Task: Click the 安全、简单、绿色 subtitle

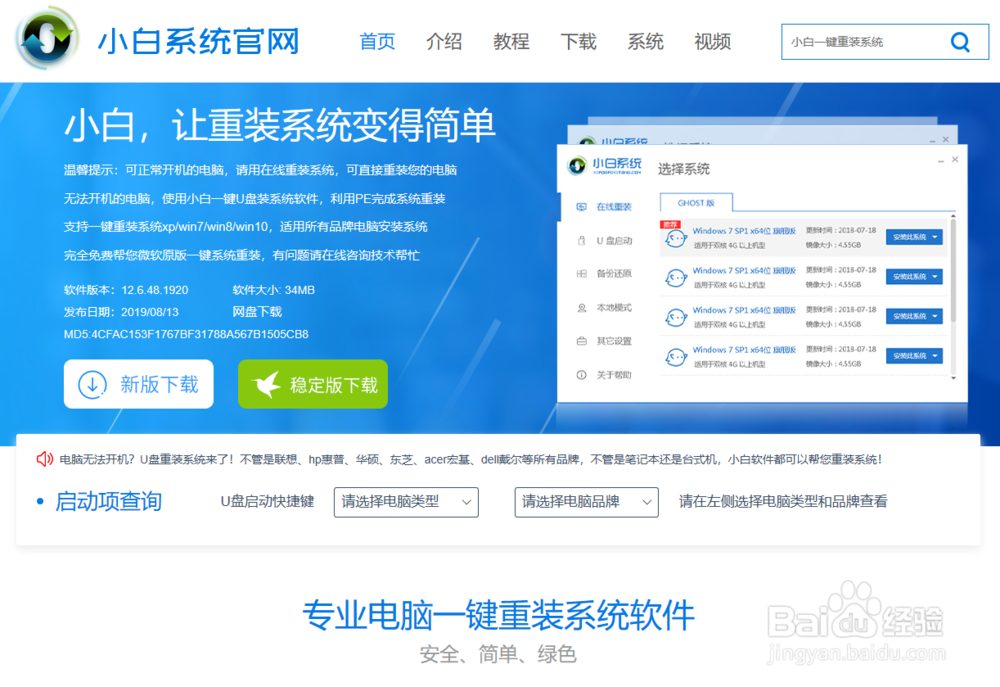Action: (x=498, y=654)
